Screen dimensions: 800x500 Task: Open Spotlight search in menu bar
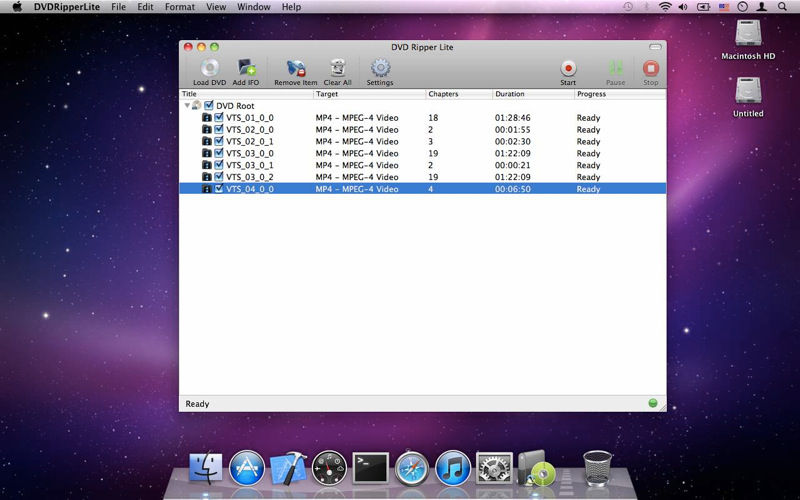point(782,7)
